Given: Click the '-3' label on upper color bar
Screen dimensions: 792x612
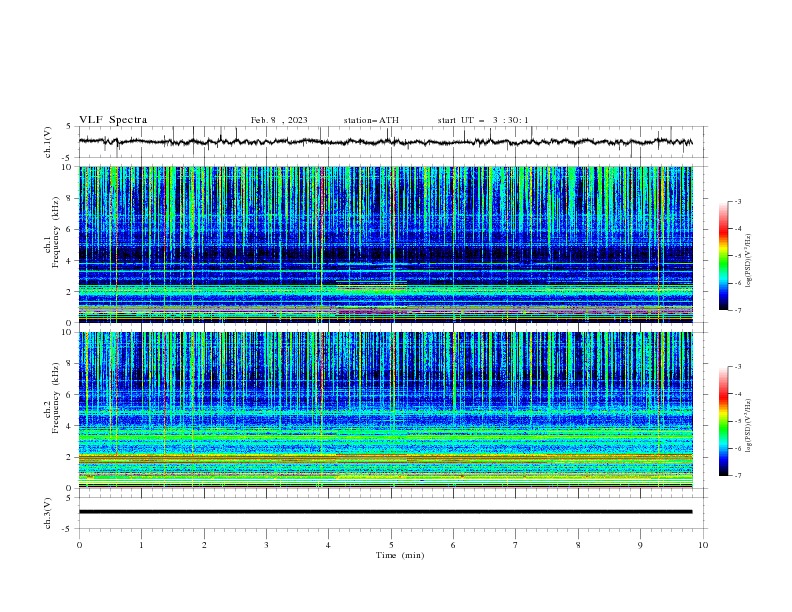Looking at the screenshot, I should pos(737,201).
